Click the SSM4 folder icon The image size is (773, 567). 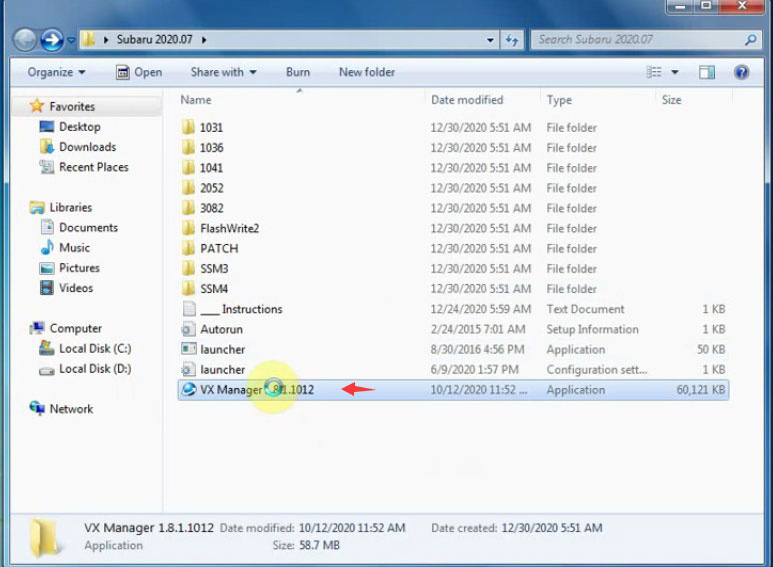[x=188, y=289]
